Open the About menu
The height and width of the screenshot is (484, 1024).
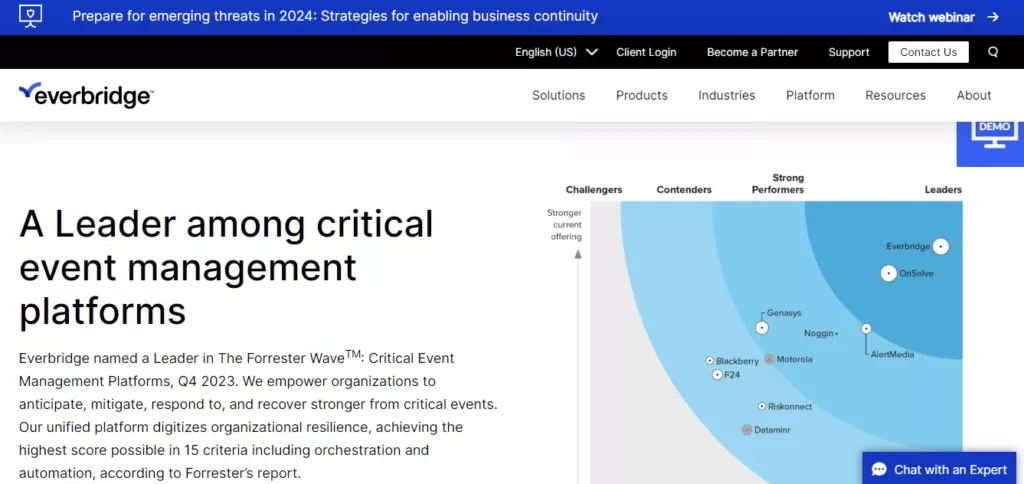pos(974,95)
